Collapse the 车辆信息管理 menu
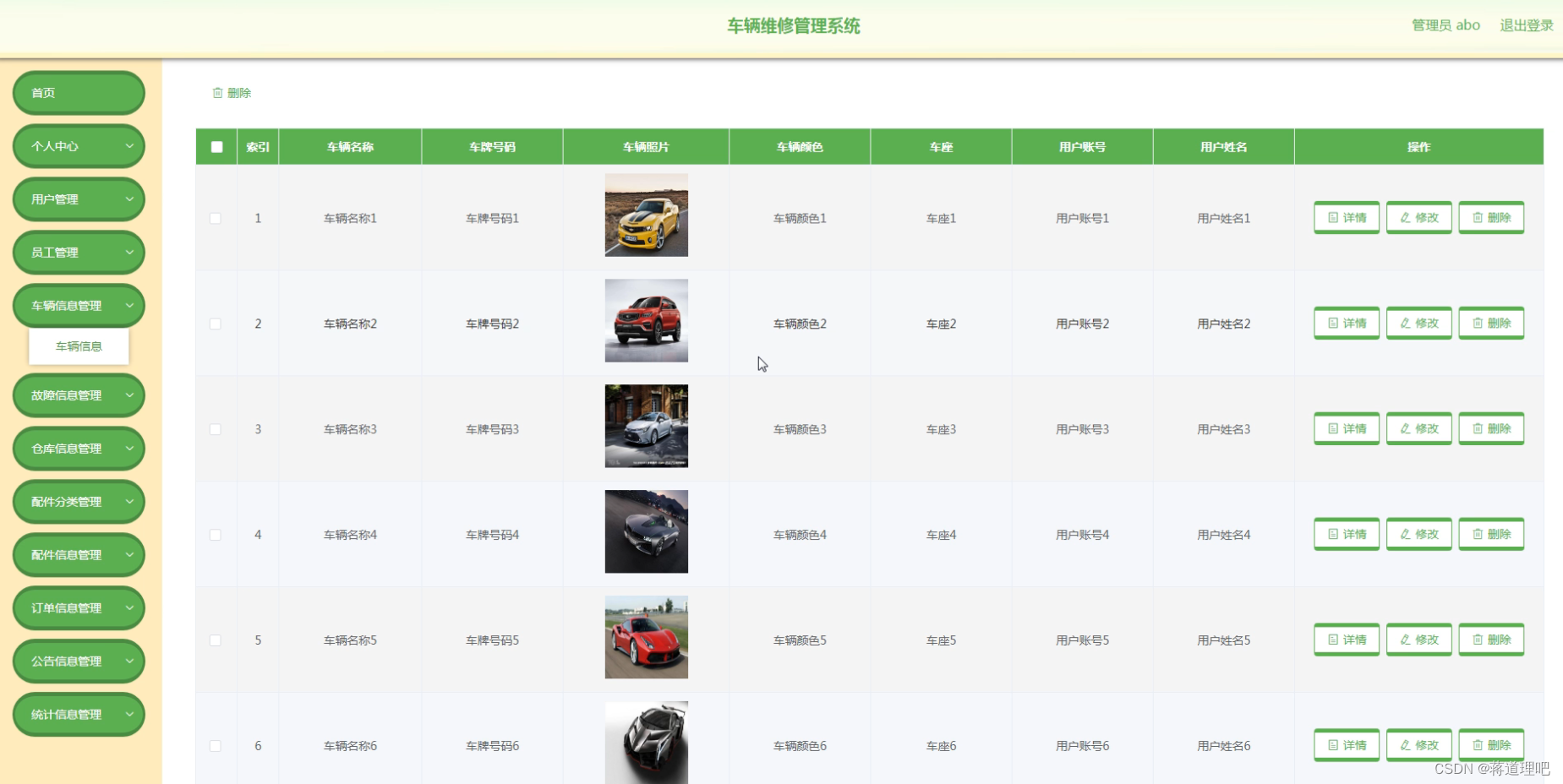Viewport: 1563px width, 784px height. [x=79, y=305]
